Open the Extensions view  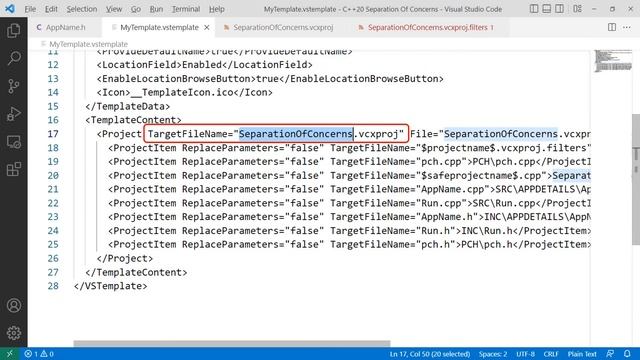[13, 169]
